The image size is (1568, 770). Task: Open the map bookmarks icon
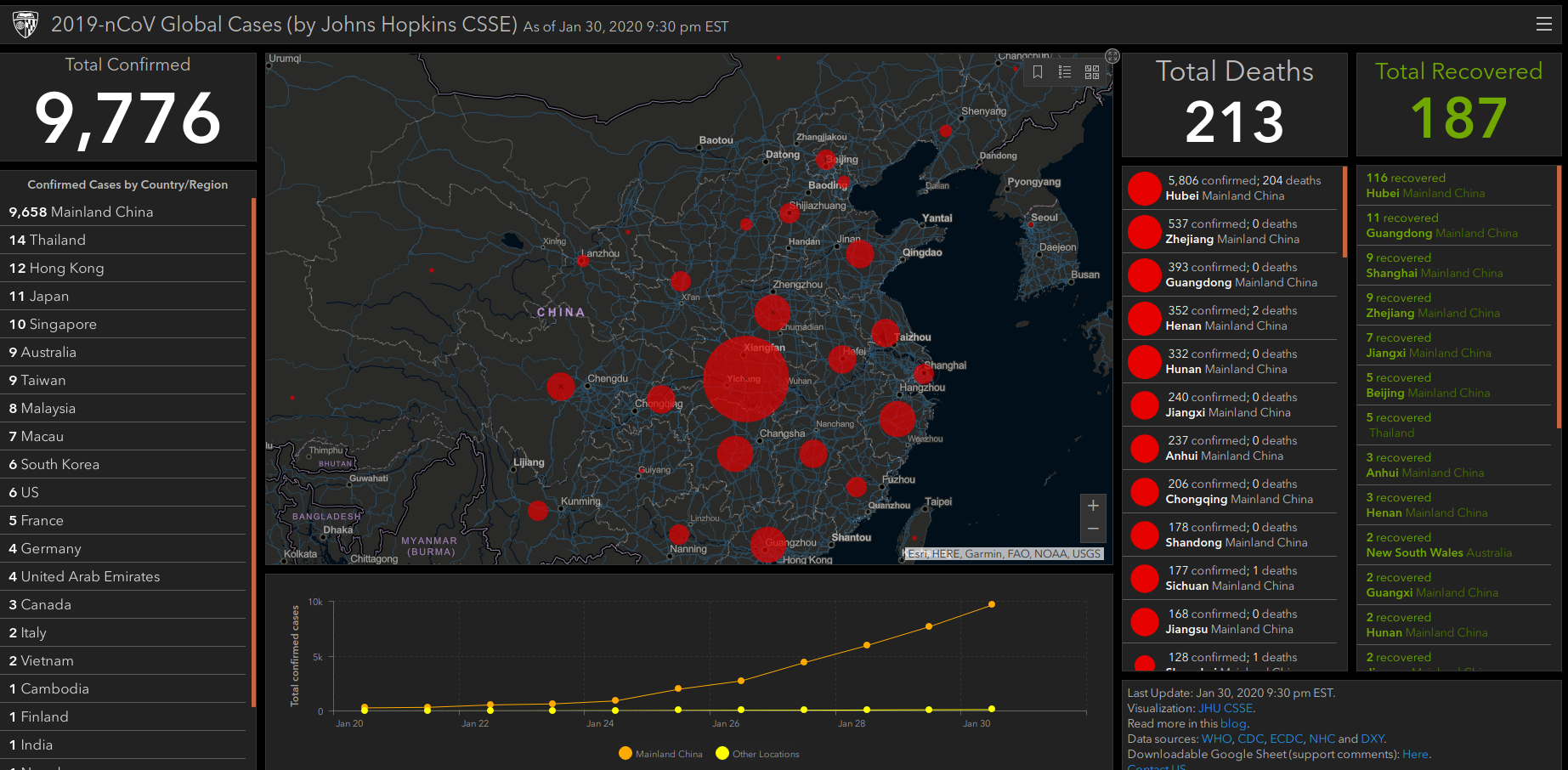(1038, 72)
